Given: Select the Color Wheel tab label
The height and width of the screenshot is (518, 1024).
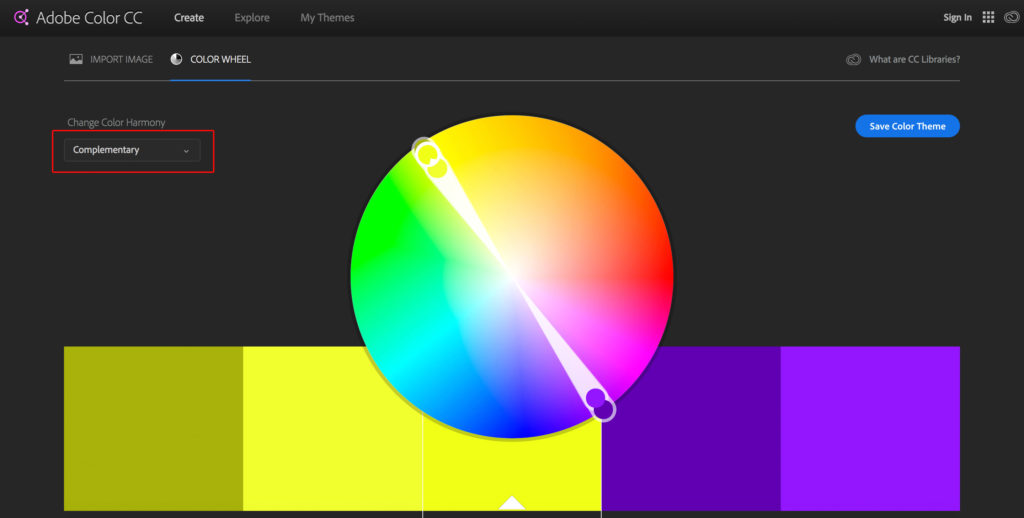Looking at the screenshot, I should point(220,60).
